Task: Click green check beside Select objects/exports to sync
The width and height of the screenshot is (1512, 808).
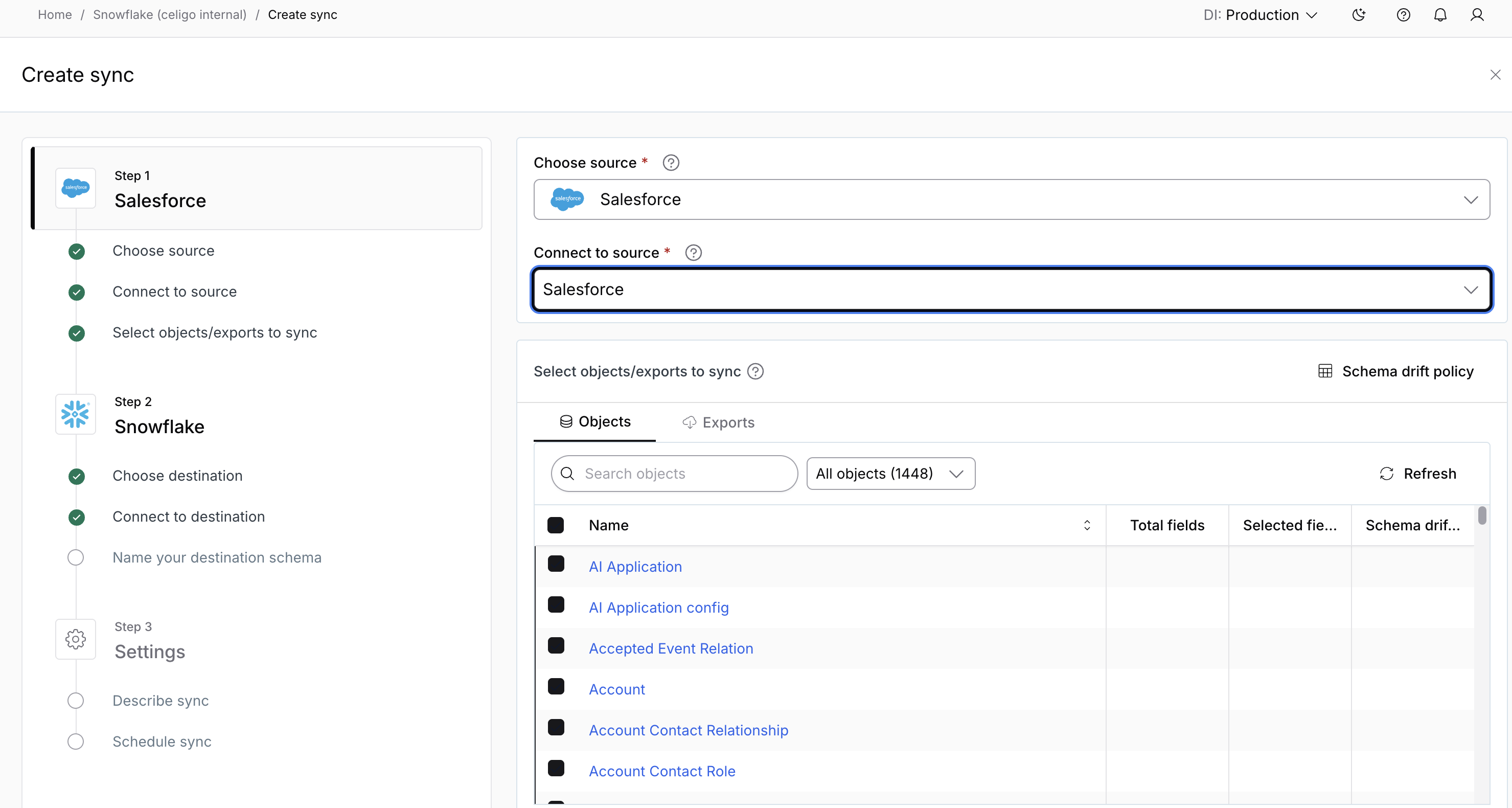Action: 76,333
